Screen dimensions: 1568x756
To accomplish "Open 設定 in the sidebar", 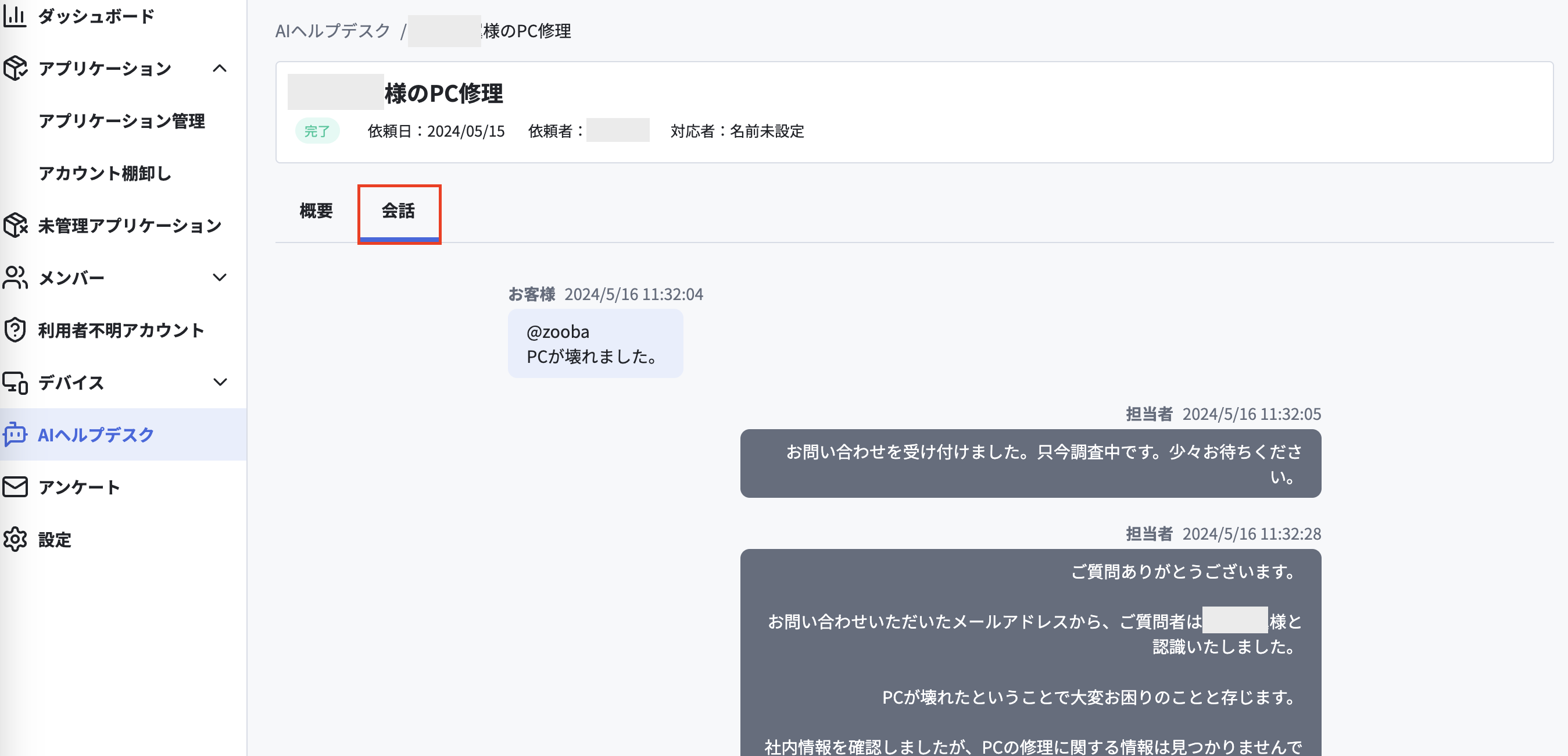I will pyautogui.click(x=55, y=539).
